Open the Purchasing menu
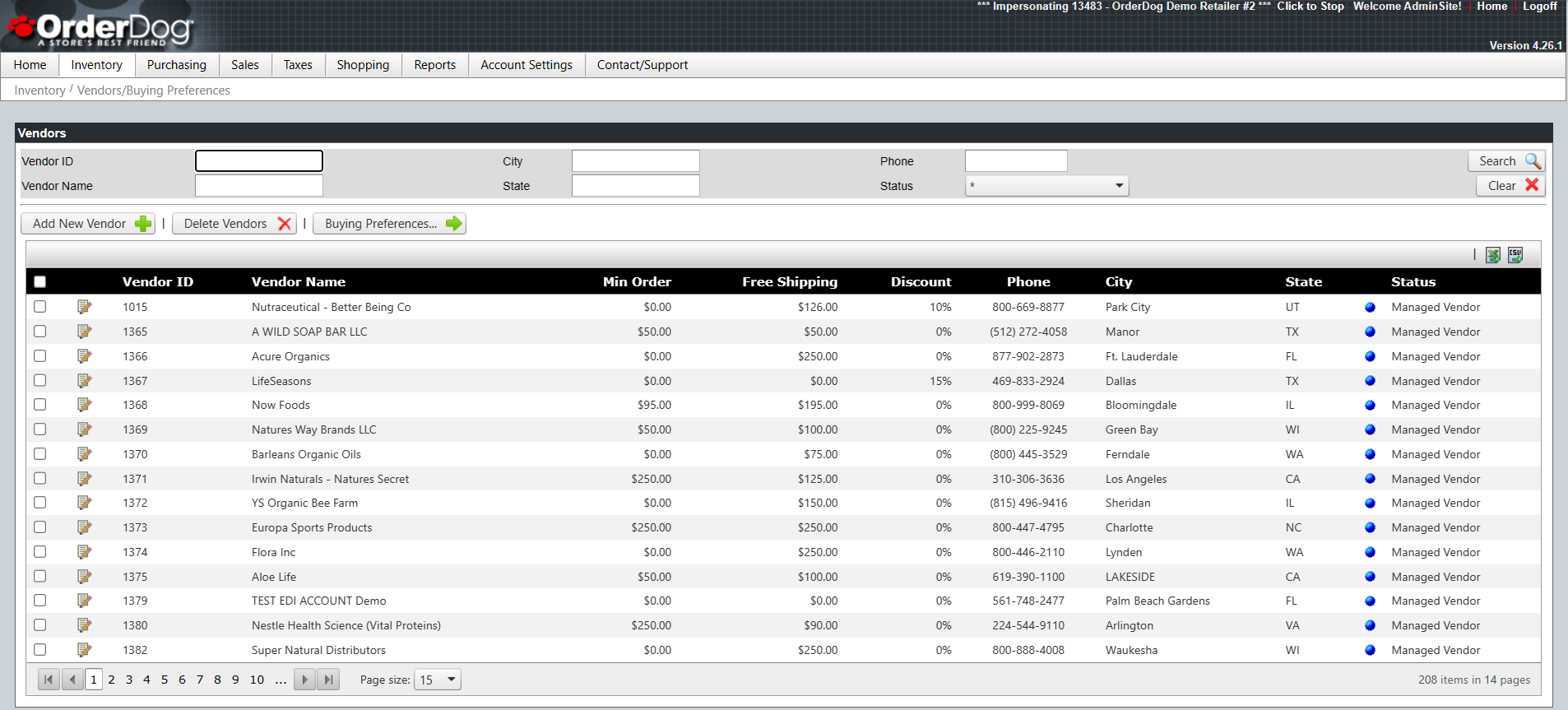This screenshot has height=710, width=1568. click(x=177, y=65)
